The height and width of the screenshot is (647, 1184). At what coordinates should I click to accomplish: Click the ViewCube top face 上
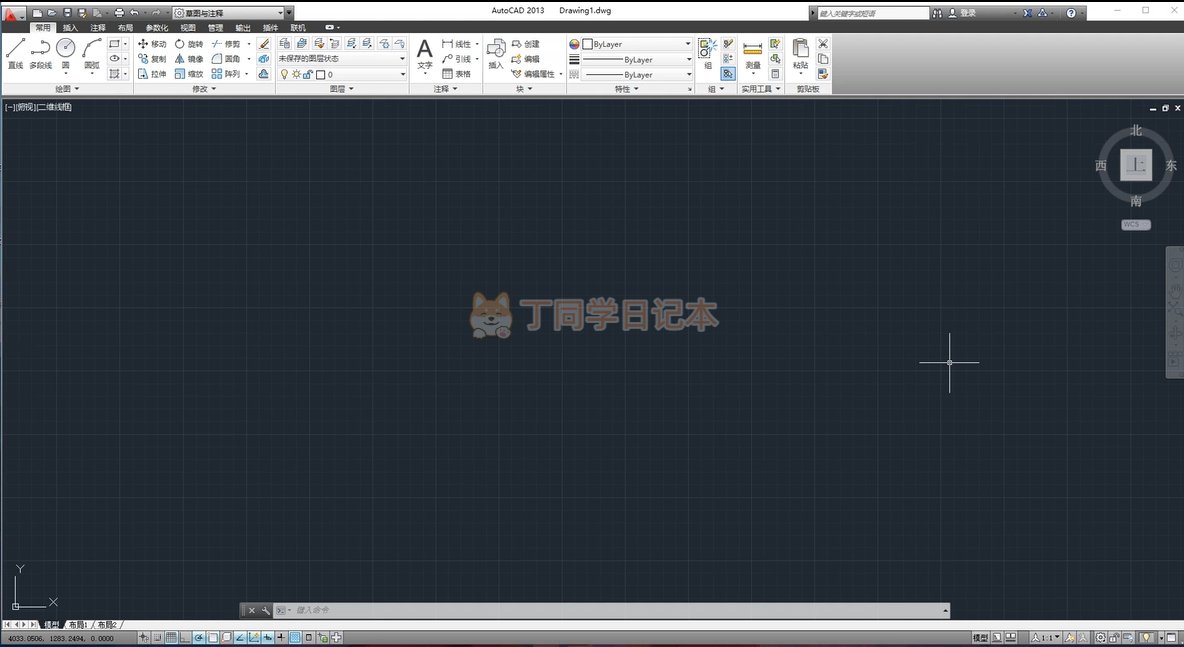[x=1136, y=165]
